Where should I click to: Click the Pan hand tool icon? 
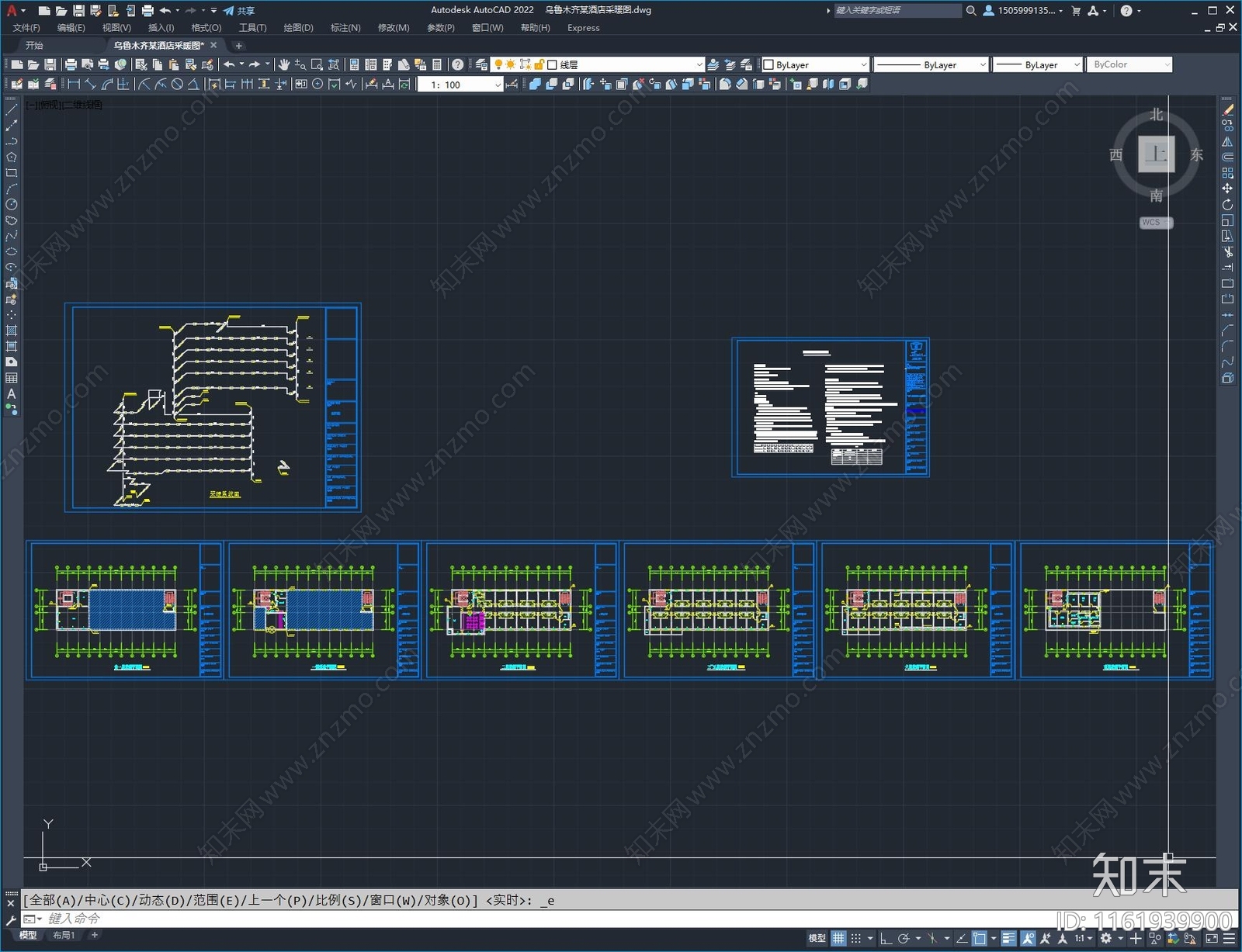tap(284, 64)
